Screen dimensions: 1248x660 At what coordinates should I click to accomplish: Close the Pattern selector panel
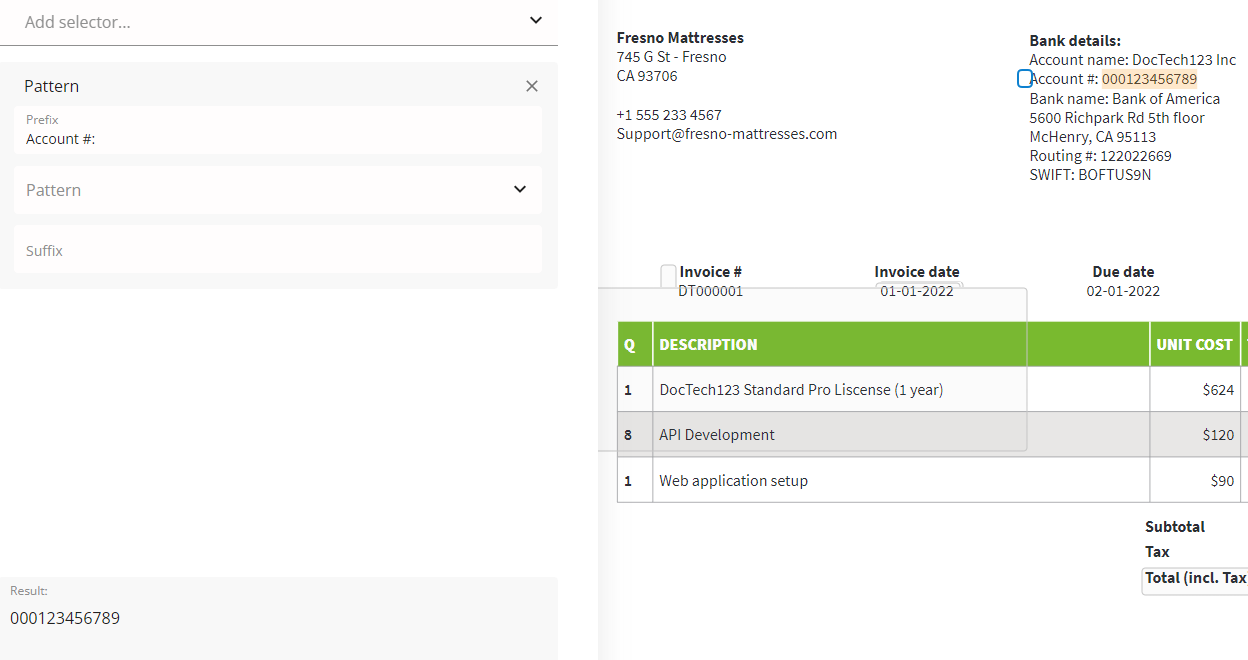click(532, 86)
